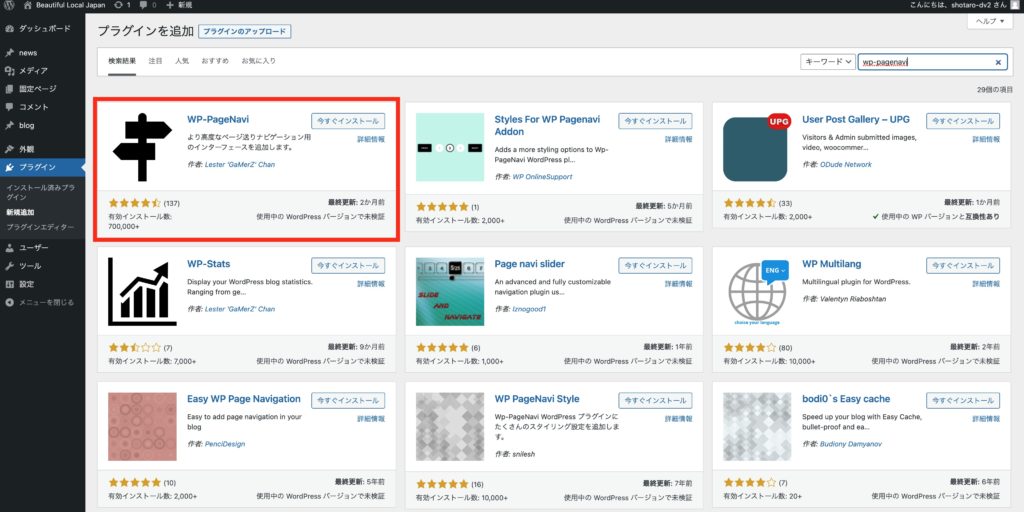Select the 検索結果 tab
Screen dimensions: 1024x512
(x=122, y=61)
